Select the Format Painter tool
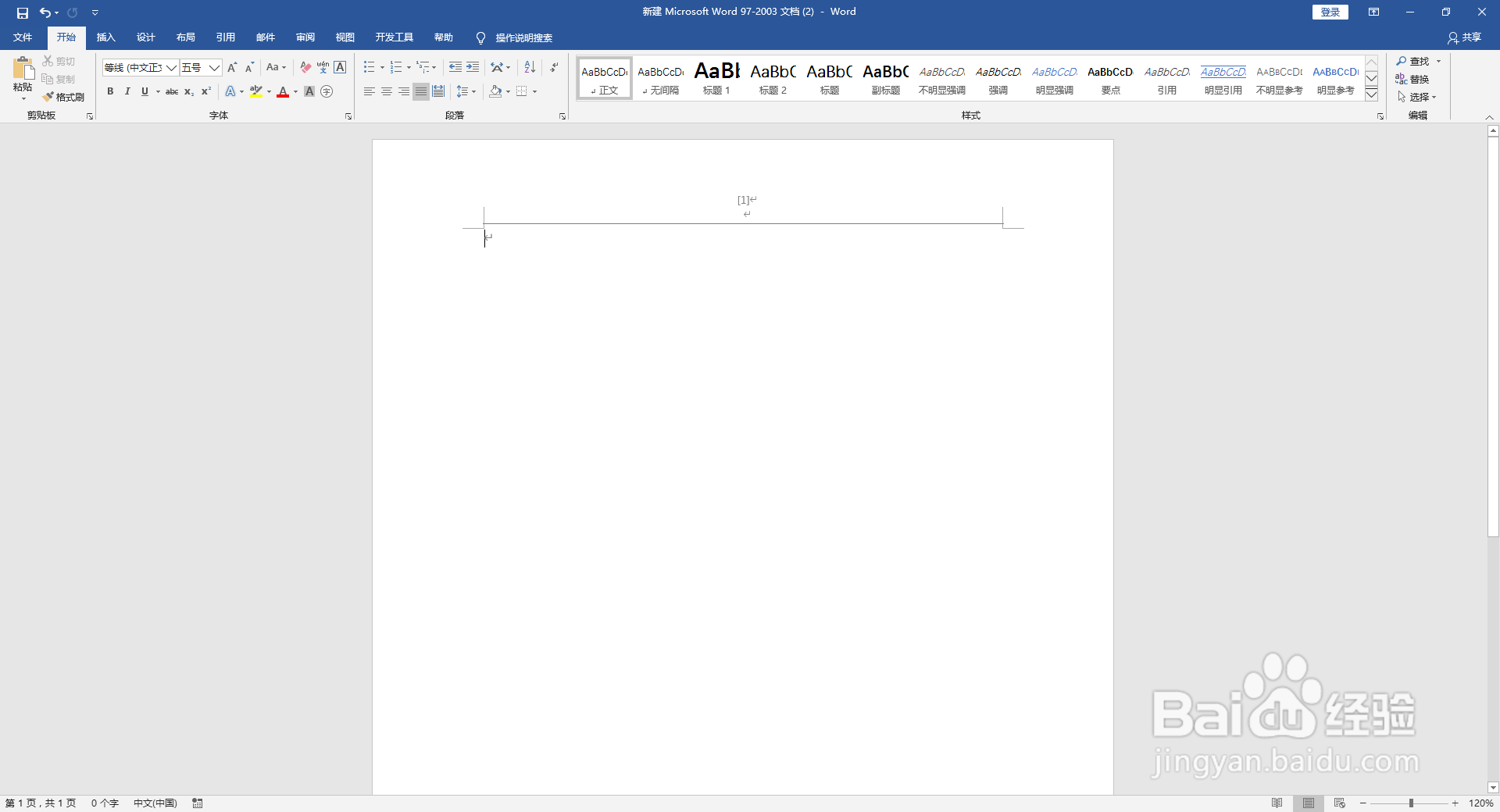 pyautogui.click(x=63, y=96)
